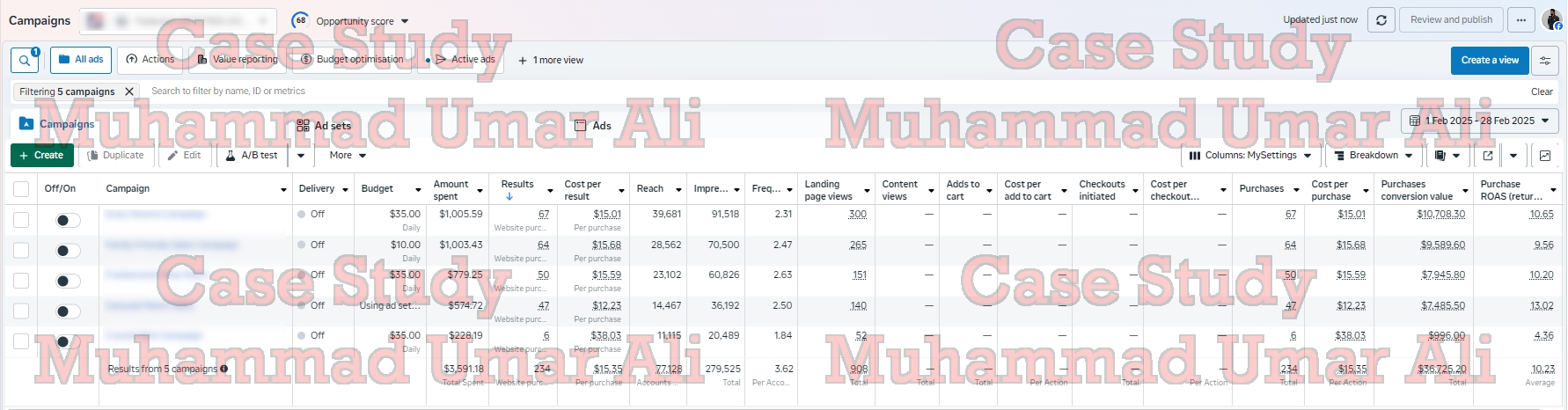The height and width of the screenshot is (410, 1568).
Task: Open the Columns: MySettings dropdown
Action: [x=1250, y=156]
